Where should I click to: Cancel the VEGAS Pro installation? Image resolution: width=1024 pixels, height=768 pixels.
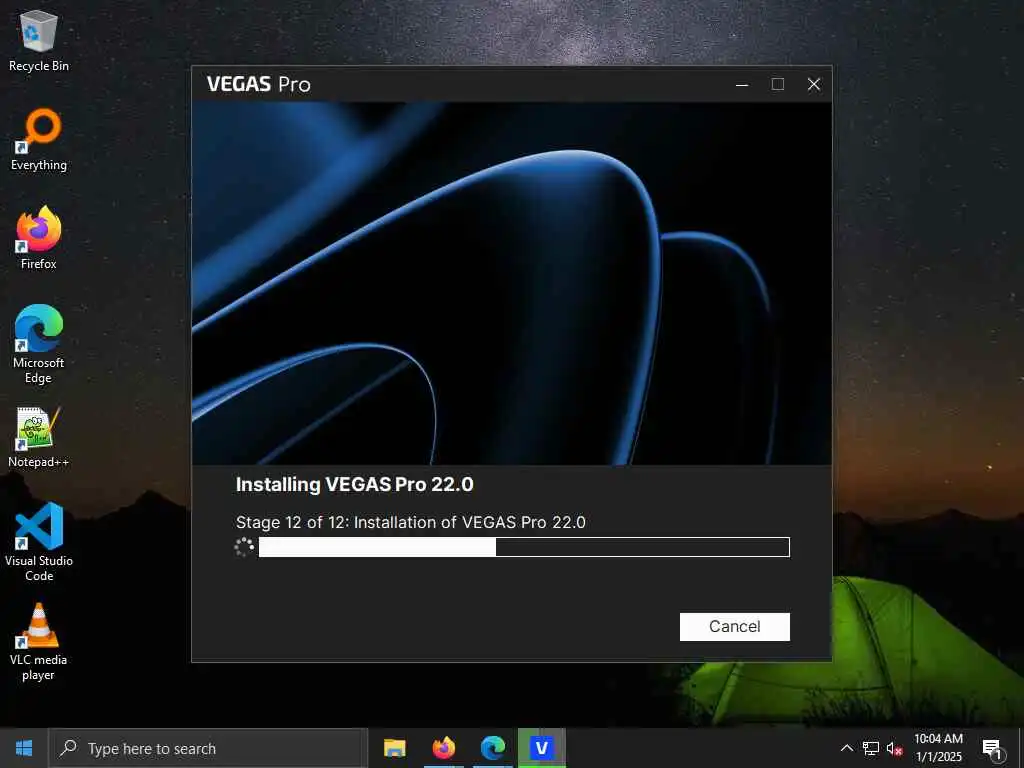click(734, 626)
